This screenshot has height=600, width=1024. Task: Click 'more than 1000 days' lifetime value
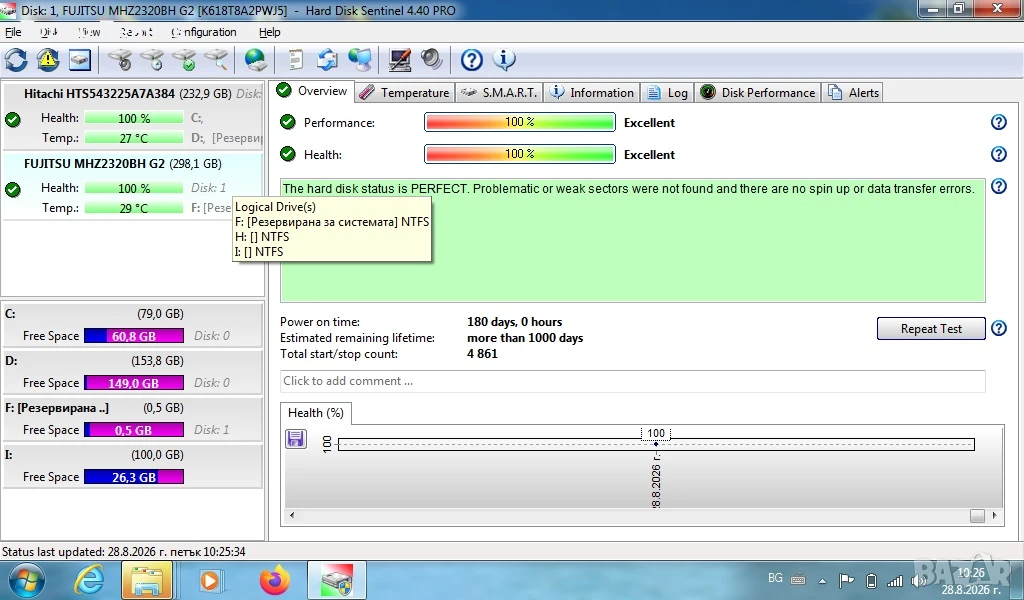[525, 338]
